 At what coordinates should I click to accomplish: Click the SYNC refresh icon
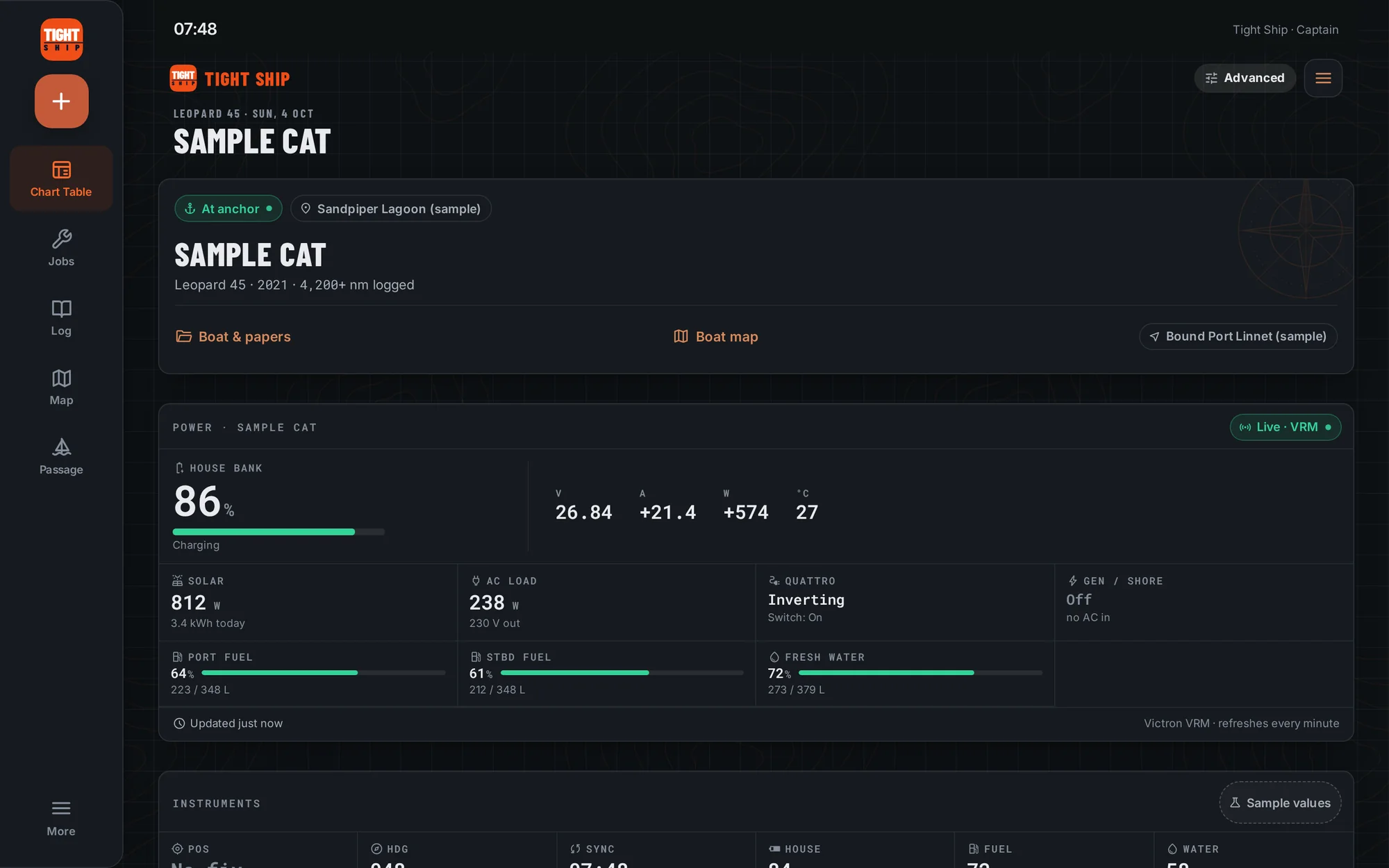[575, 849]
